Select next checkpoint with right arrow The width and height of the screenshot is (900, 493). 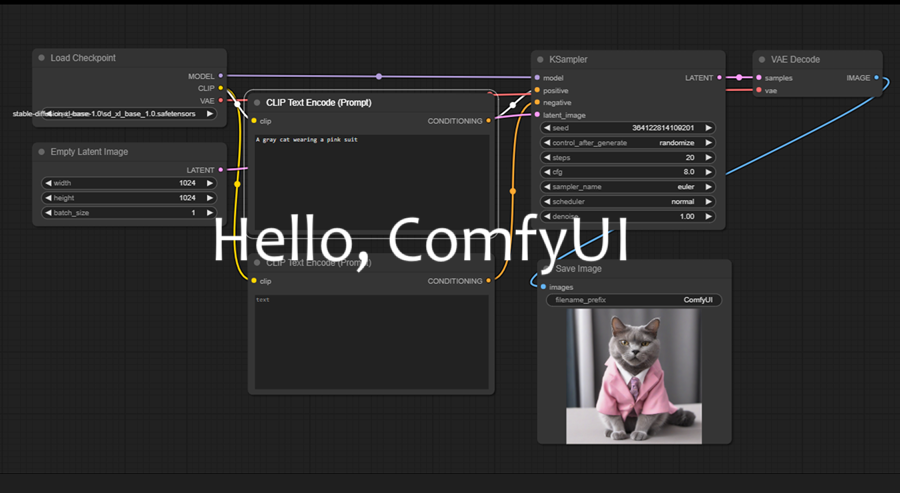(210, 114)
